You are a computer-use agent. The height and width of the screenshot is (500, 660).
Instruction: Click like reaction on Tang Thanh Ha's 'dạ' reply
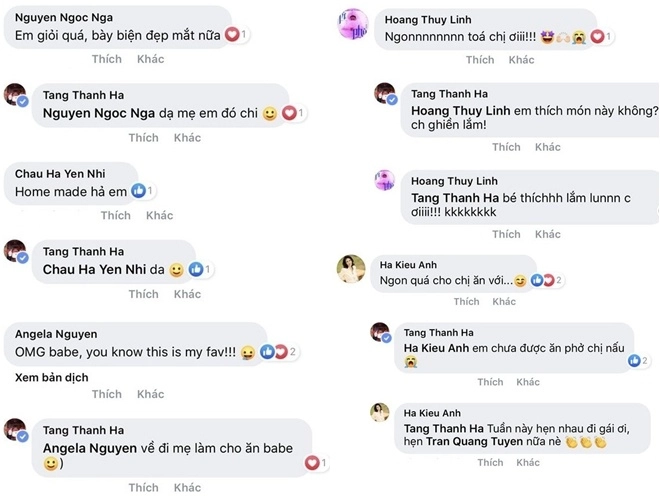197,269
